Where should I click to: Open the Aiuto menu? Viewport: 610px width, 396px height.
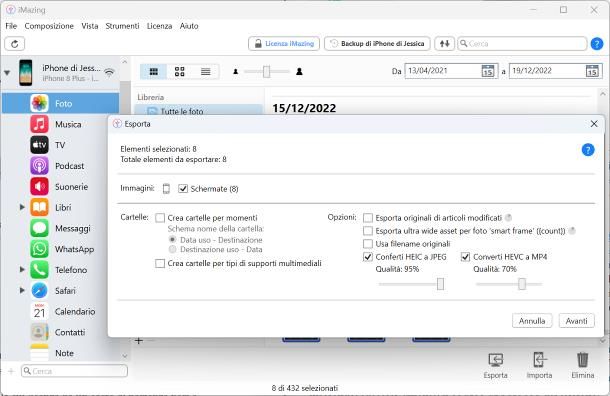click(x=189, y=26)
